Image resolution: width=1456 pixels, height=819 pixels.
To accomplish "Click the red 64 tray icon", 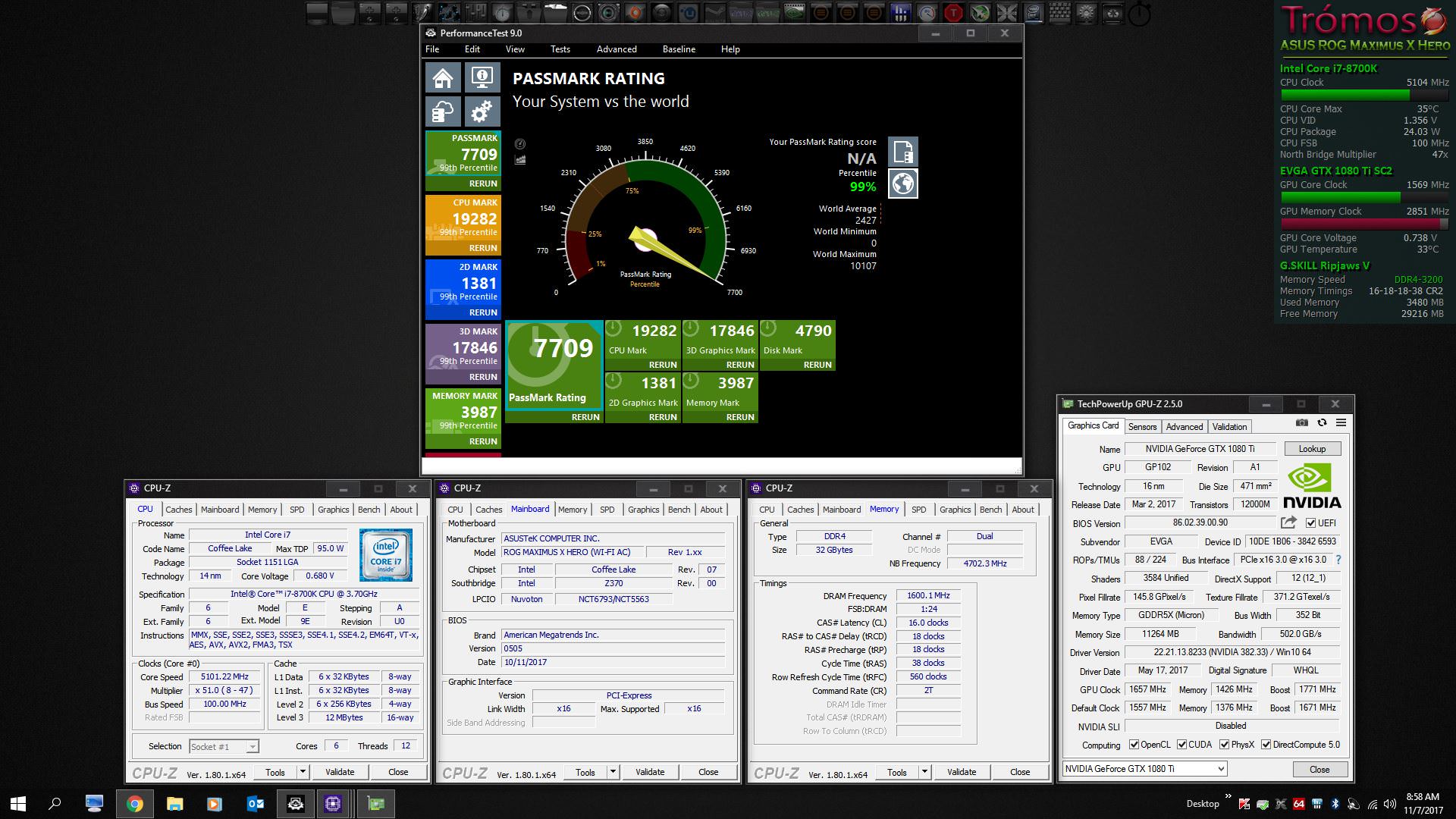I will point(1299,804).
